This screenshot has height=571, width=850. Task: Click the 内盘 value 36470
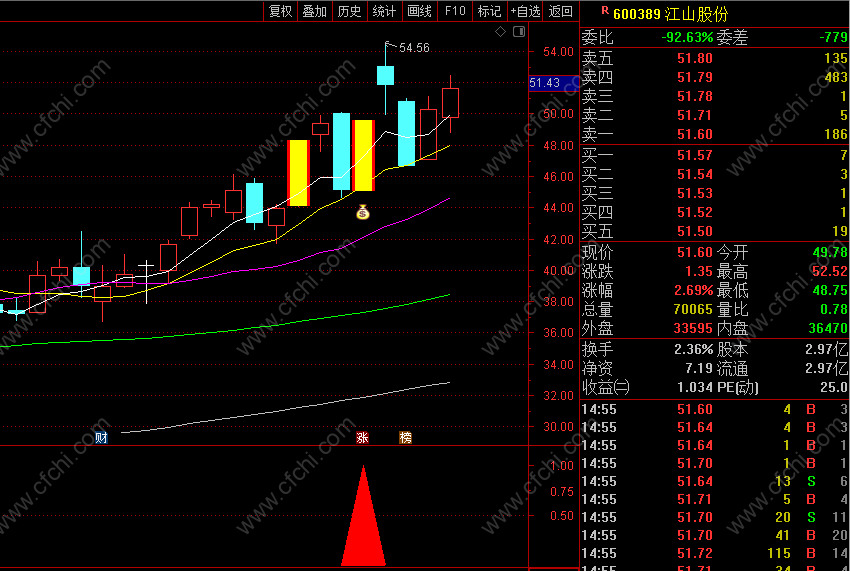pos(828,328)
